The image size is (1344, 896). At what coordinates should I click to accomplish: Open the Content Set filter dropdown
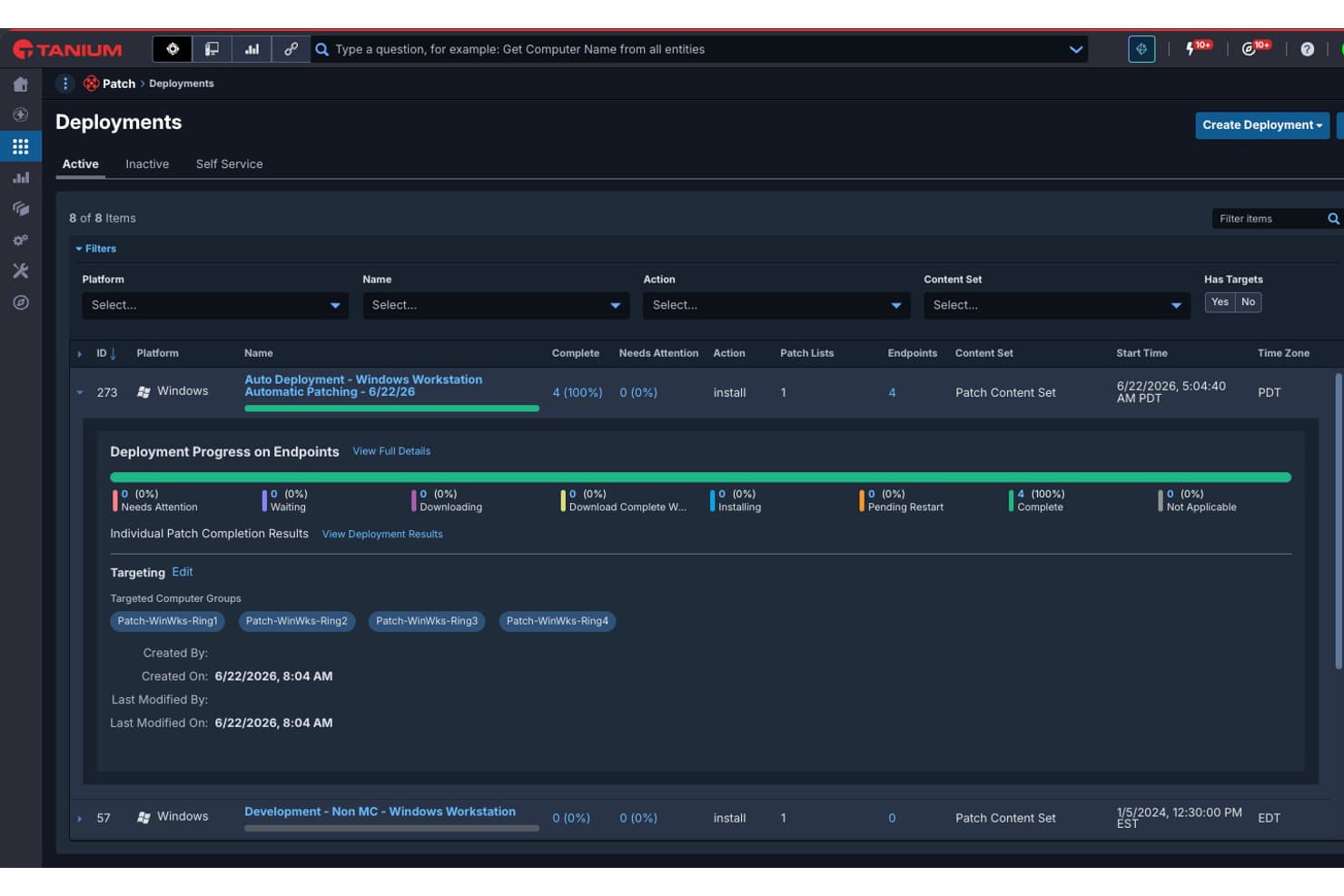1057,305
